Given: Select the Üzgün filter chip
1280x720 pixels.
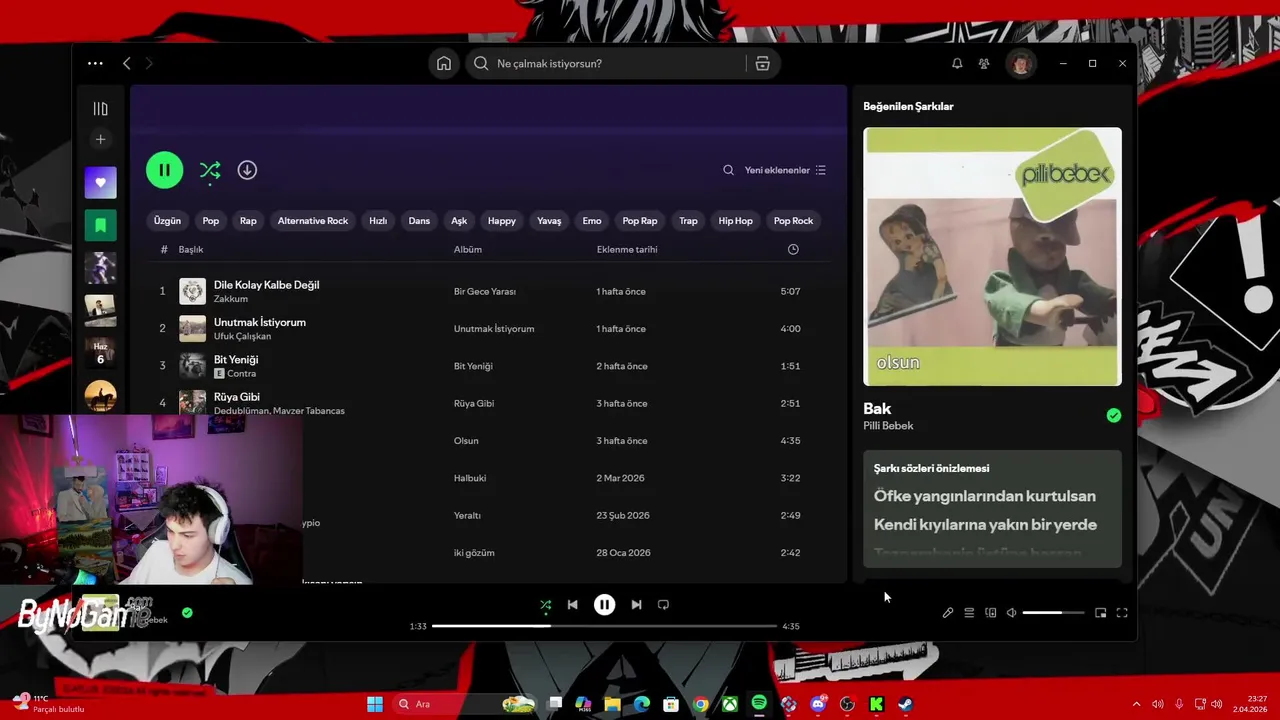Looking at the screenshot, I should (x=167, y=221).
